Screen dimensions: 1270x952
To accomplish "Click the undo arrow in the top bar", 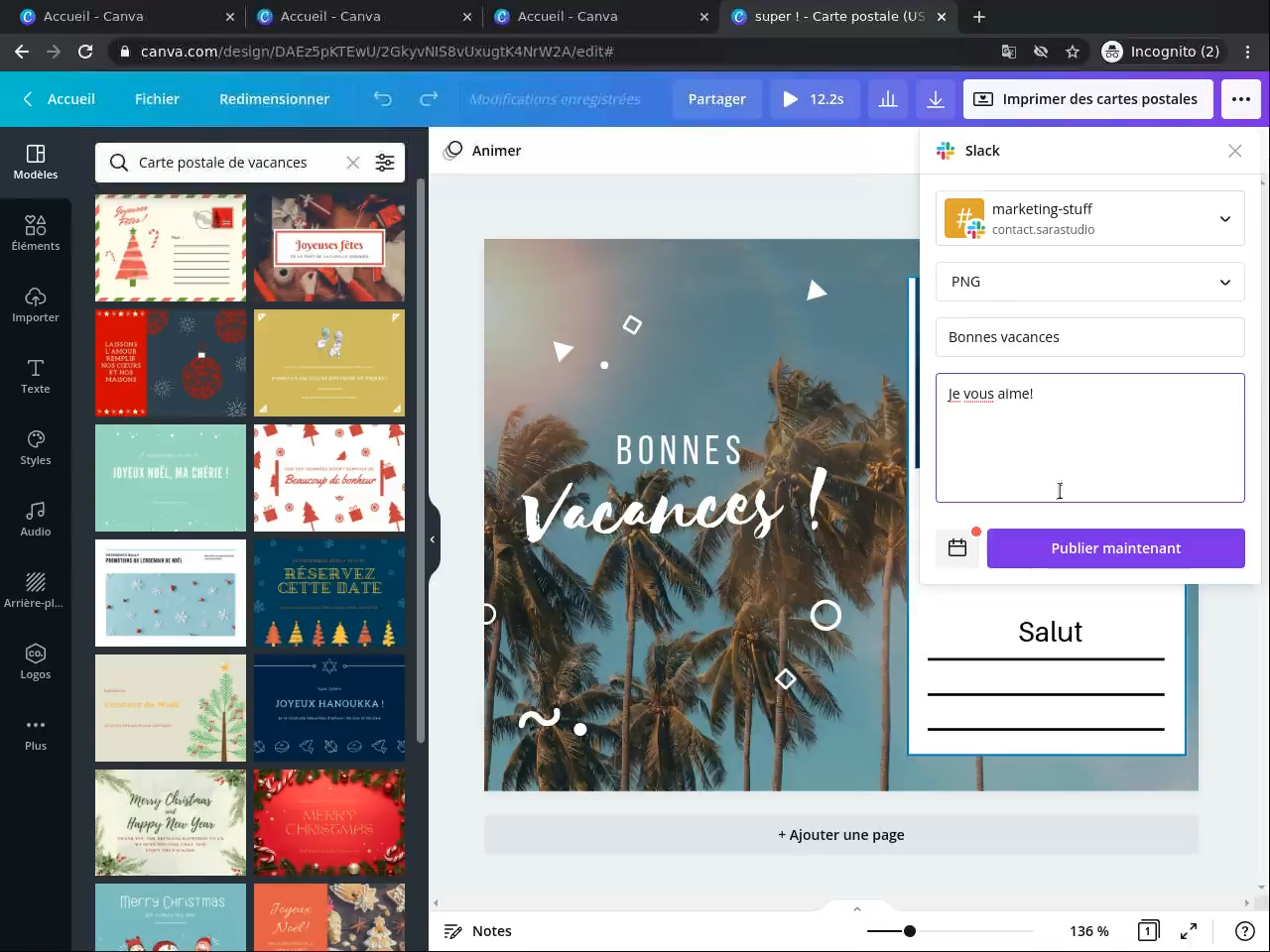I will pos(382,99).
